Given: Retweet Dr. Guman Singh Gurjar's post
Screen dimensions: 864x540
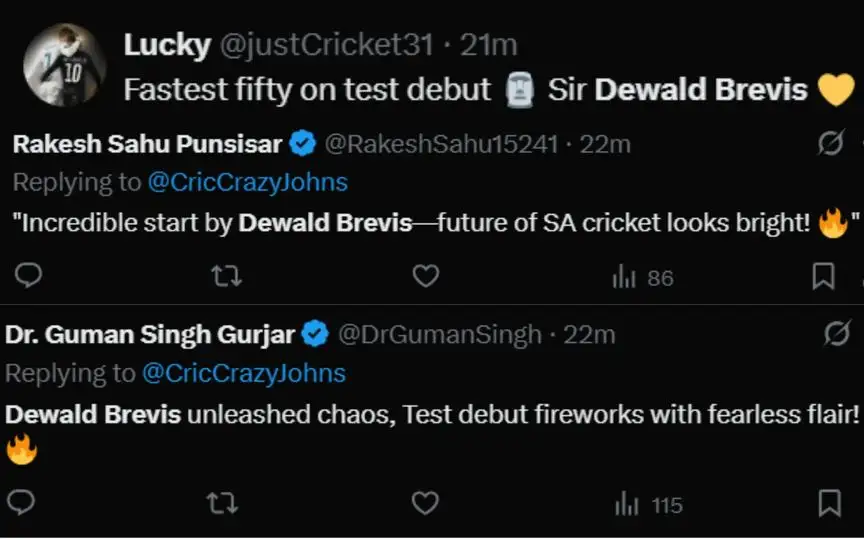Looking at the screenshot, I should 222,503.
